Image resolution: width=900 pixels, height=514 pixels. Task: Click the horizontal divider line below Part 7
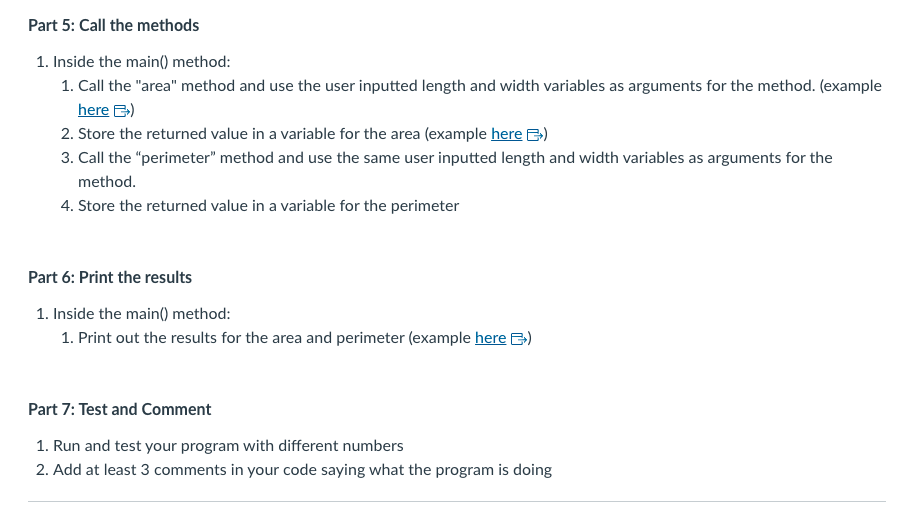[x=457, y=502]
